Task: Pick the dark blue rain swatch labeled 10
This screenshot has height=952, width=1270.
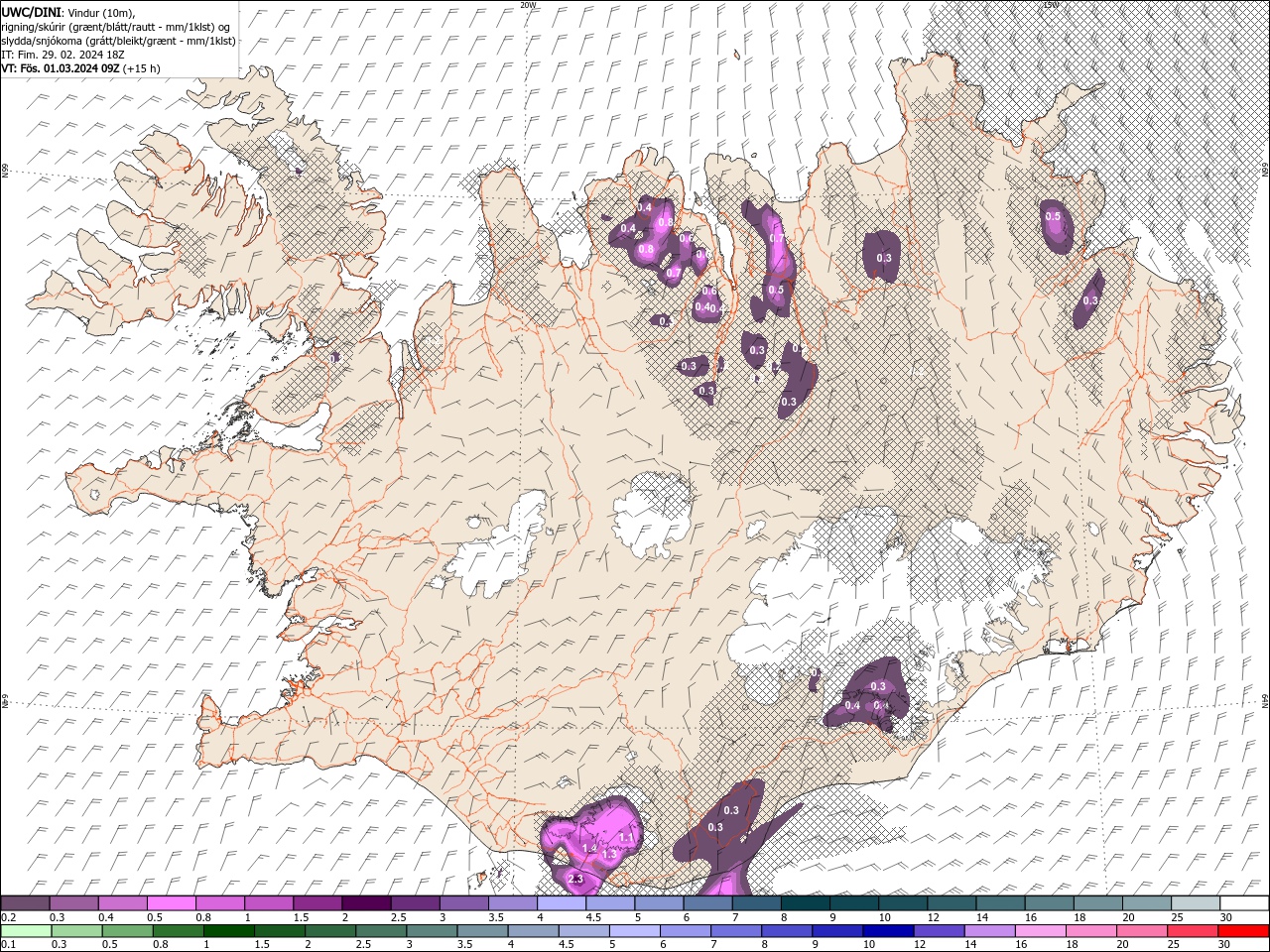Action: point(887,931)
